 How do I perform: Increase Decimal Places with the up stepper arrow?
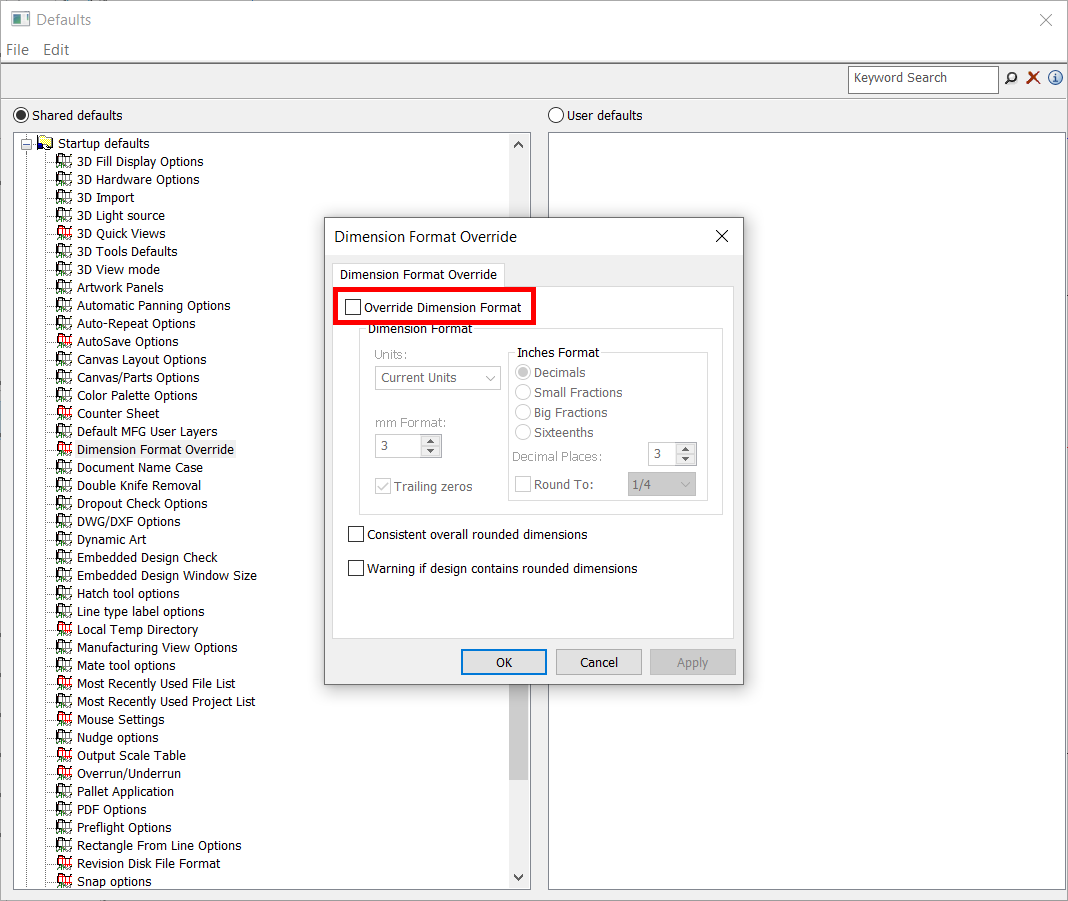685,448
